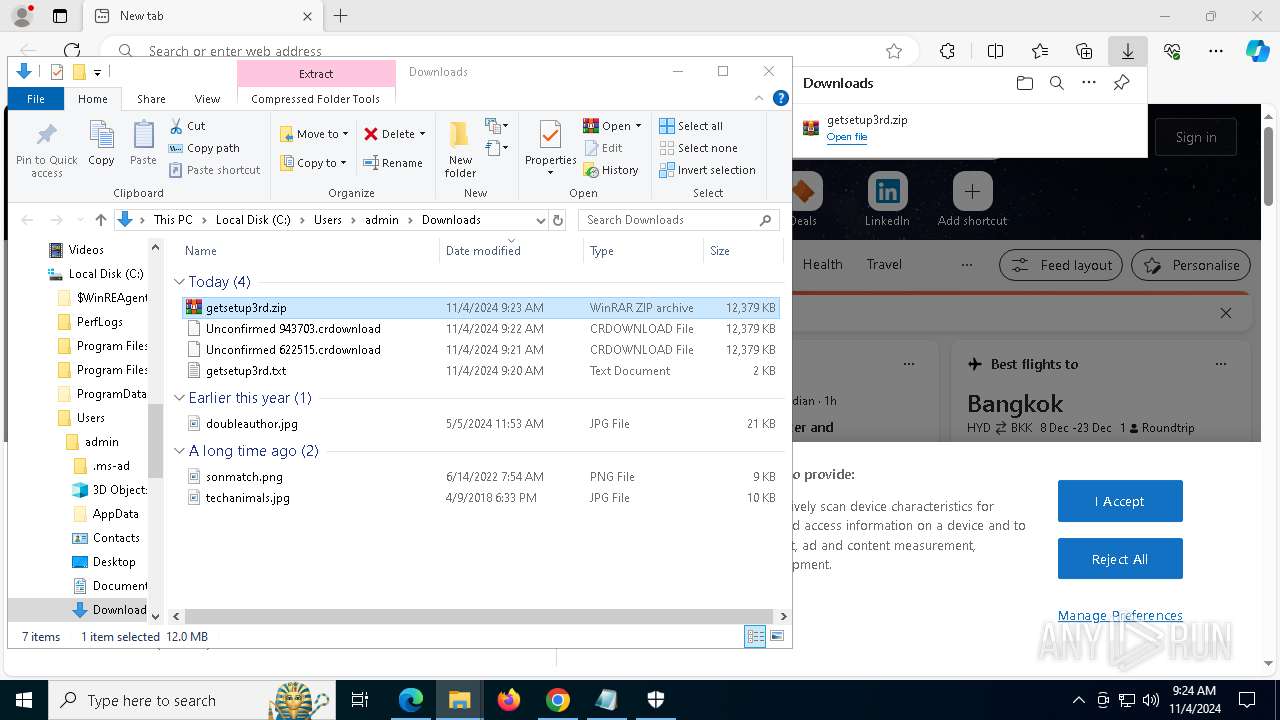Click Open file link in Edge Downloads
This screenshot has width=1280, height=720.
[x=847, y=137]
